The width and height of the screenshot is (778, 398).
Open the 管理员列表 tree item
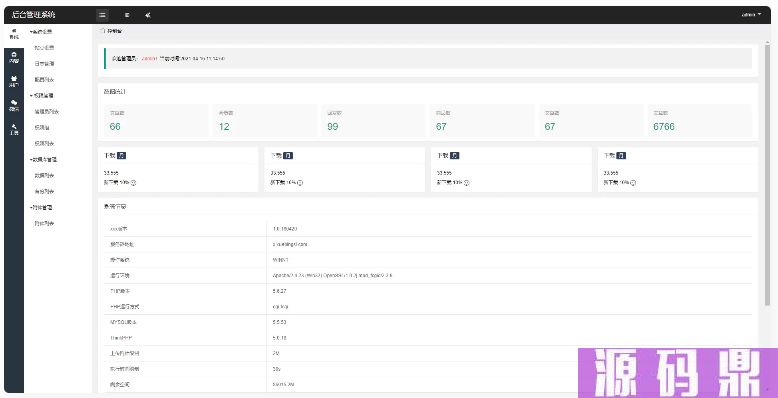click(x=47, y=112)
